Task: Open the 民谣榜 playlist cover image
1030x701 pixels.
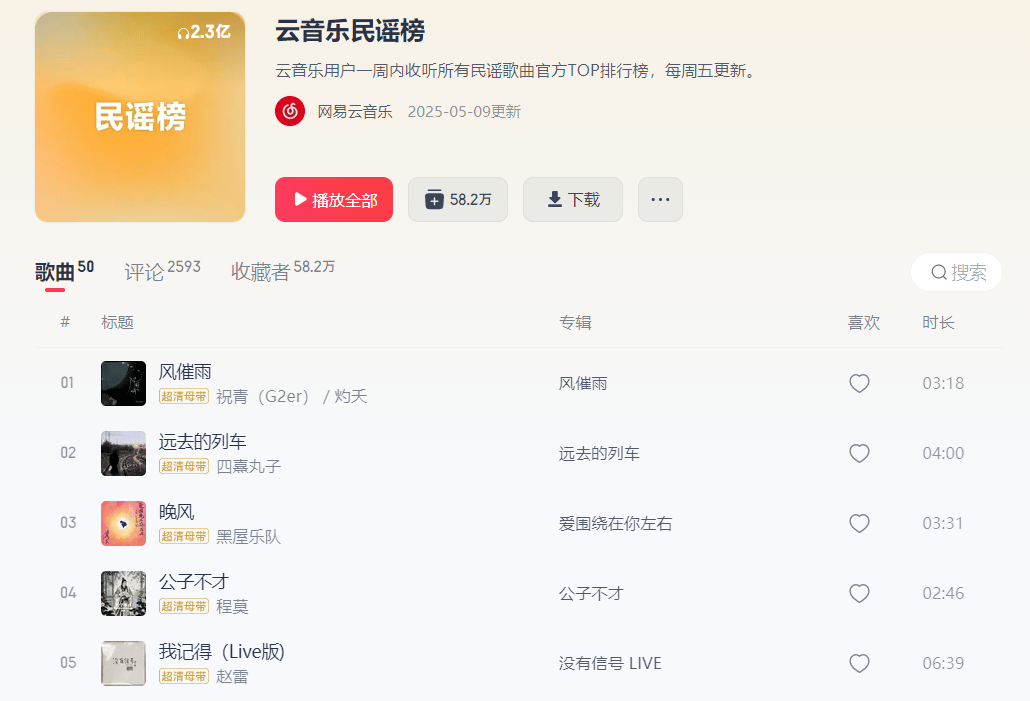Action: point(140,117)
